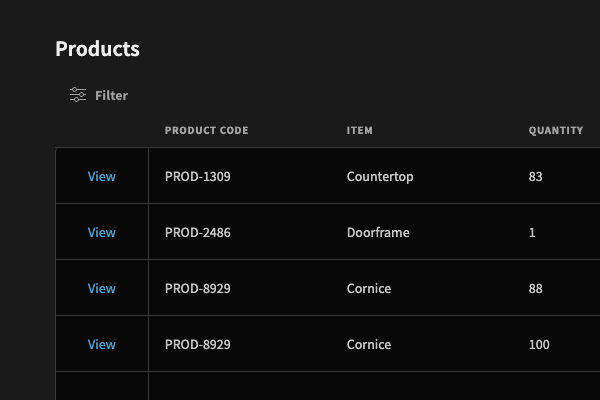Screen dimensions: 600x400
Task: Click the Filter sliders icon
Action: pos(78,95)
